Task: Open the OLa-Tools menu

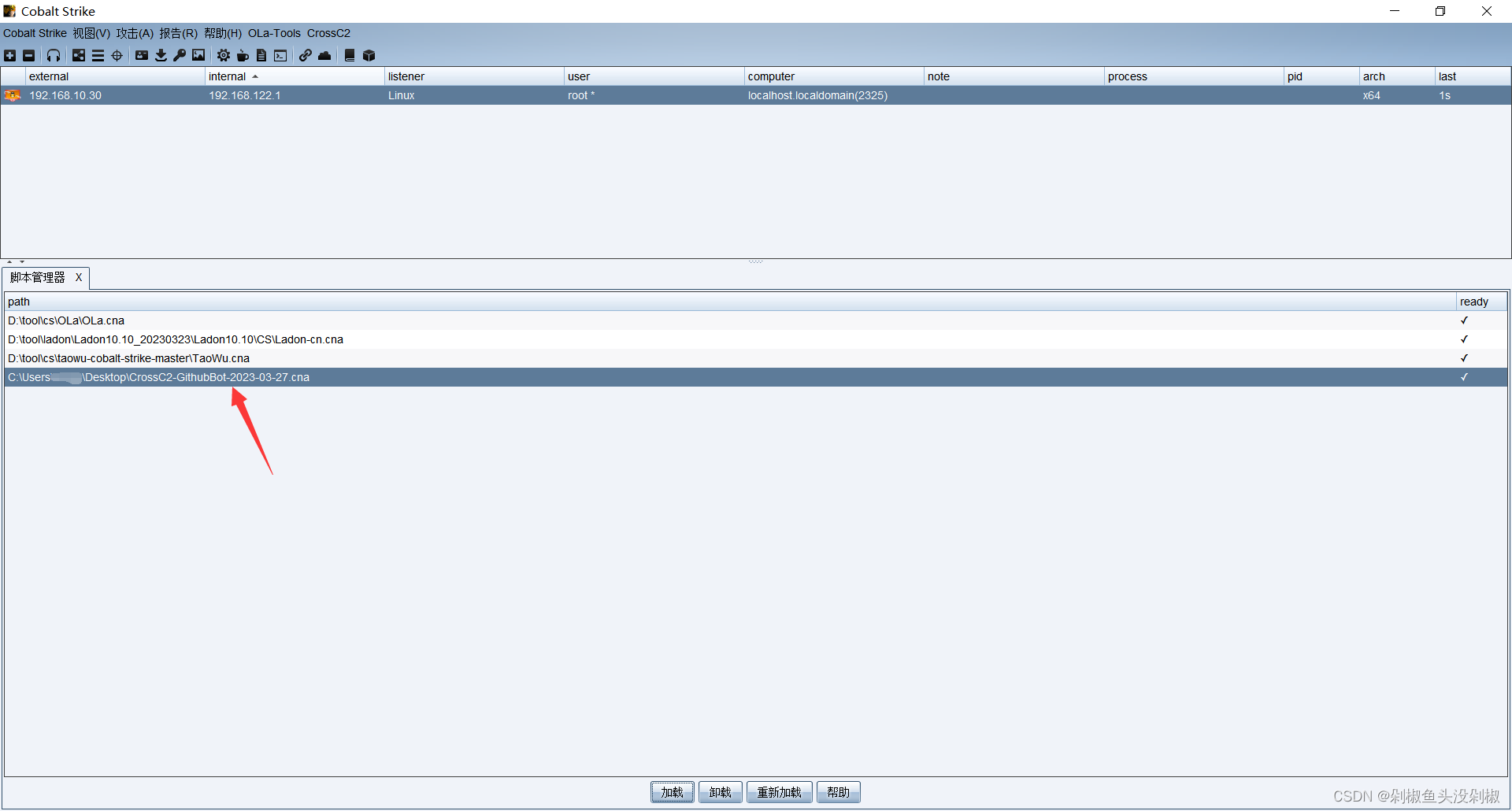Action: coord(274,33)
